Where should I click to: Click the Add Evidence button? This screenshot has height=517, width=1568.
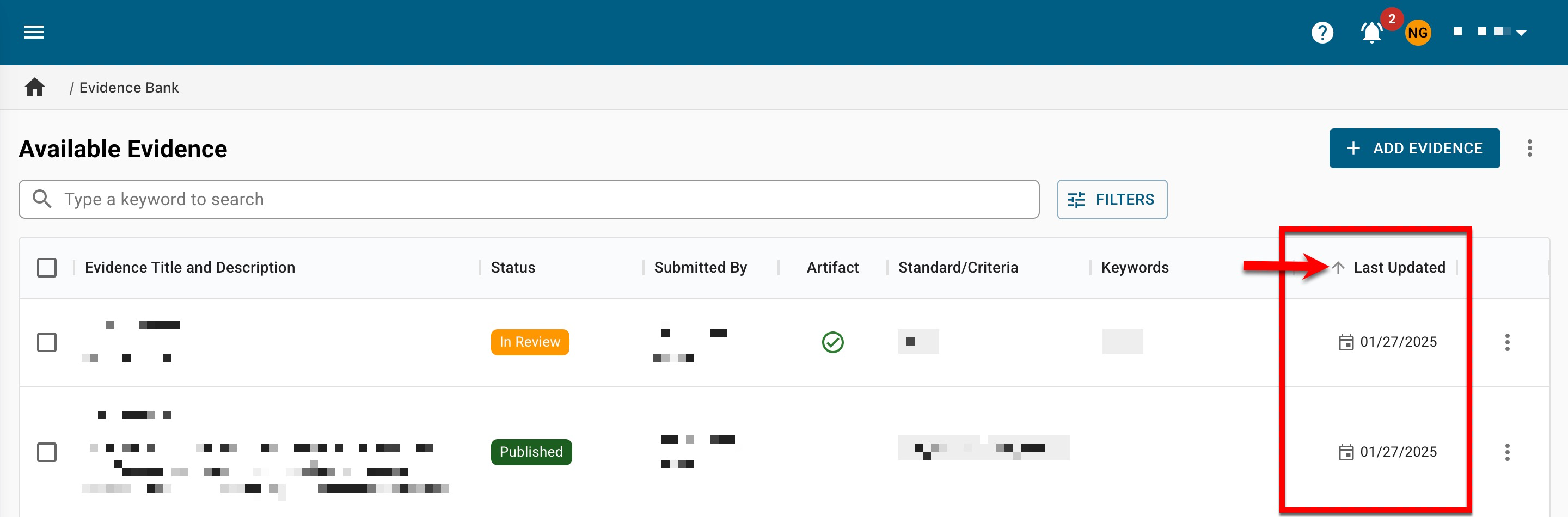[1413, 149]
